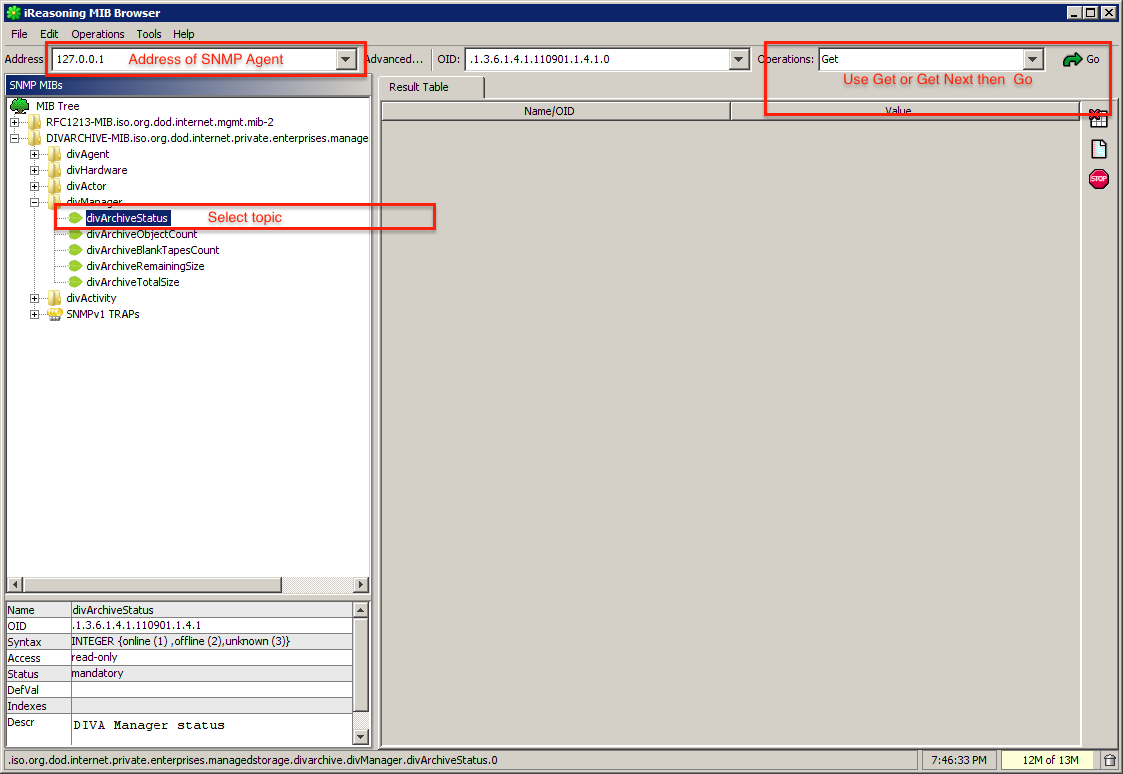The image size is (1123, 774).
Task: Select the divArchiveStatus green leaf icon
Action: click(75, 217)
